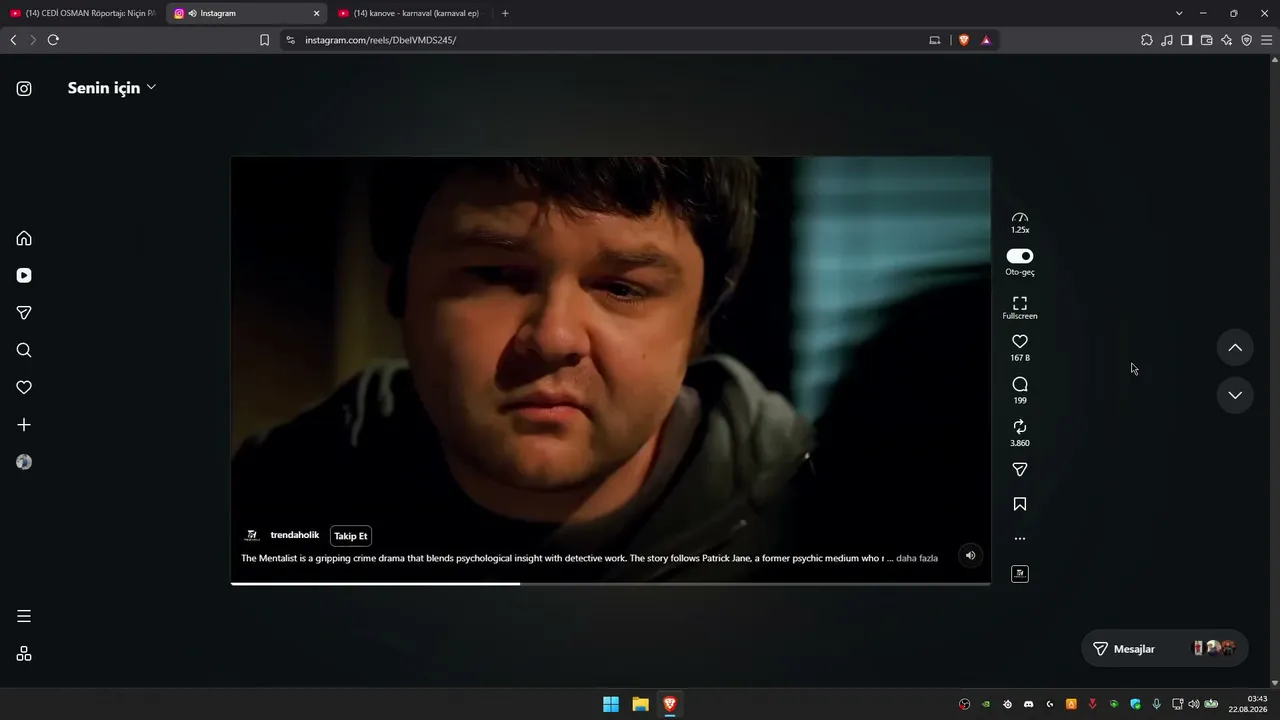Open Discord from the system tray
Screen dimensions: 1280x720
click(x=1028, y=704)
